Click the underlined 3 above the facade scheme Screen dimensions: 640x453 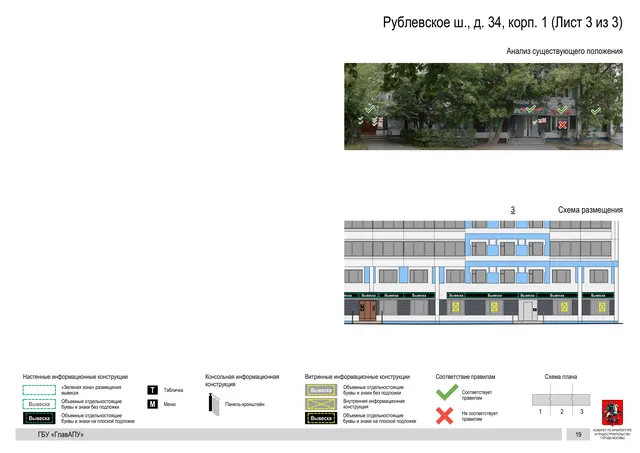(x=513, y=210)
